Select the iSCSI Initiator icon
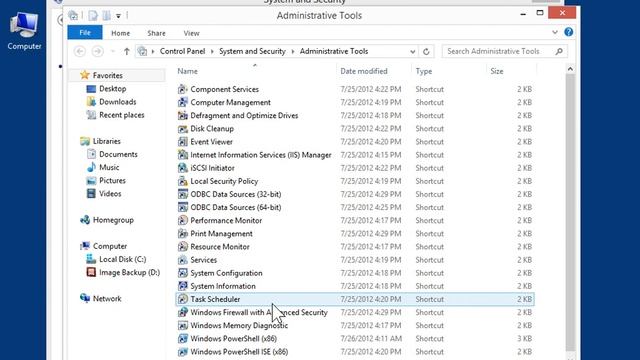Screen dimensions: 640x360 click(x=182, y=168)
